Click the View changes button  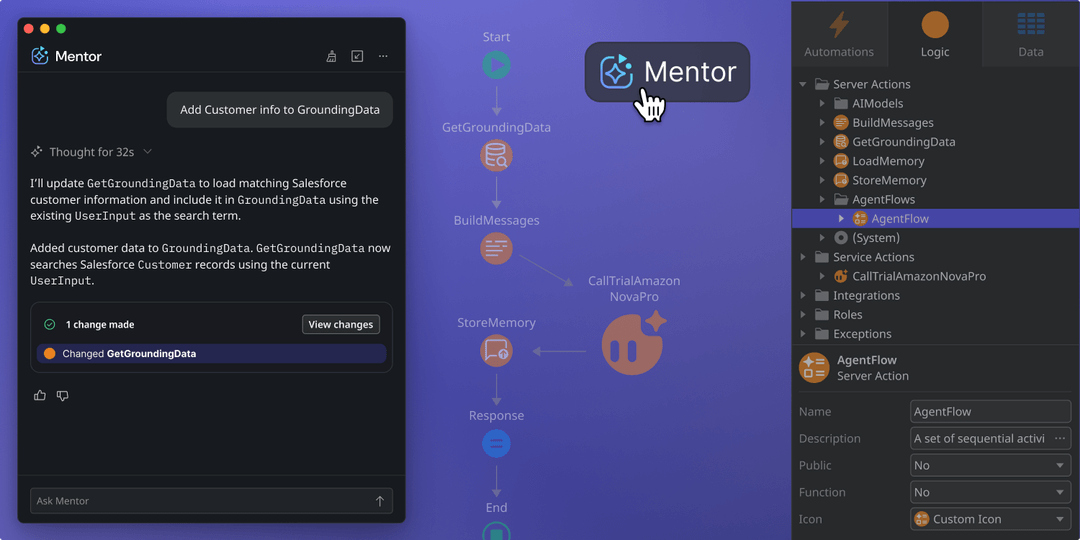point(341,324)
